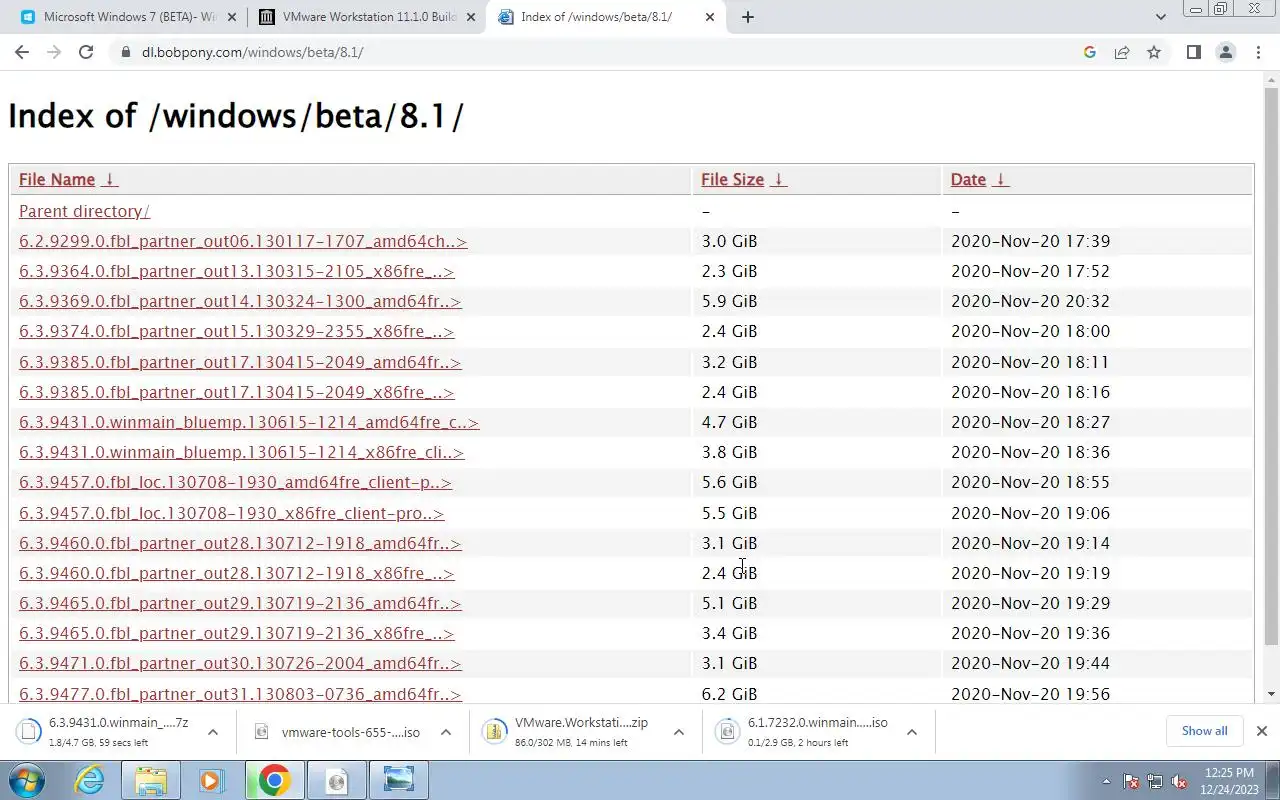Open 6.3.9465.0.fbl_partner_out29 x86fre link
Image resolution: width=1280 pixels, height=800 pixels.
(x=236, y=633)
